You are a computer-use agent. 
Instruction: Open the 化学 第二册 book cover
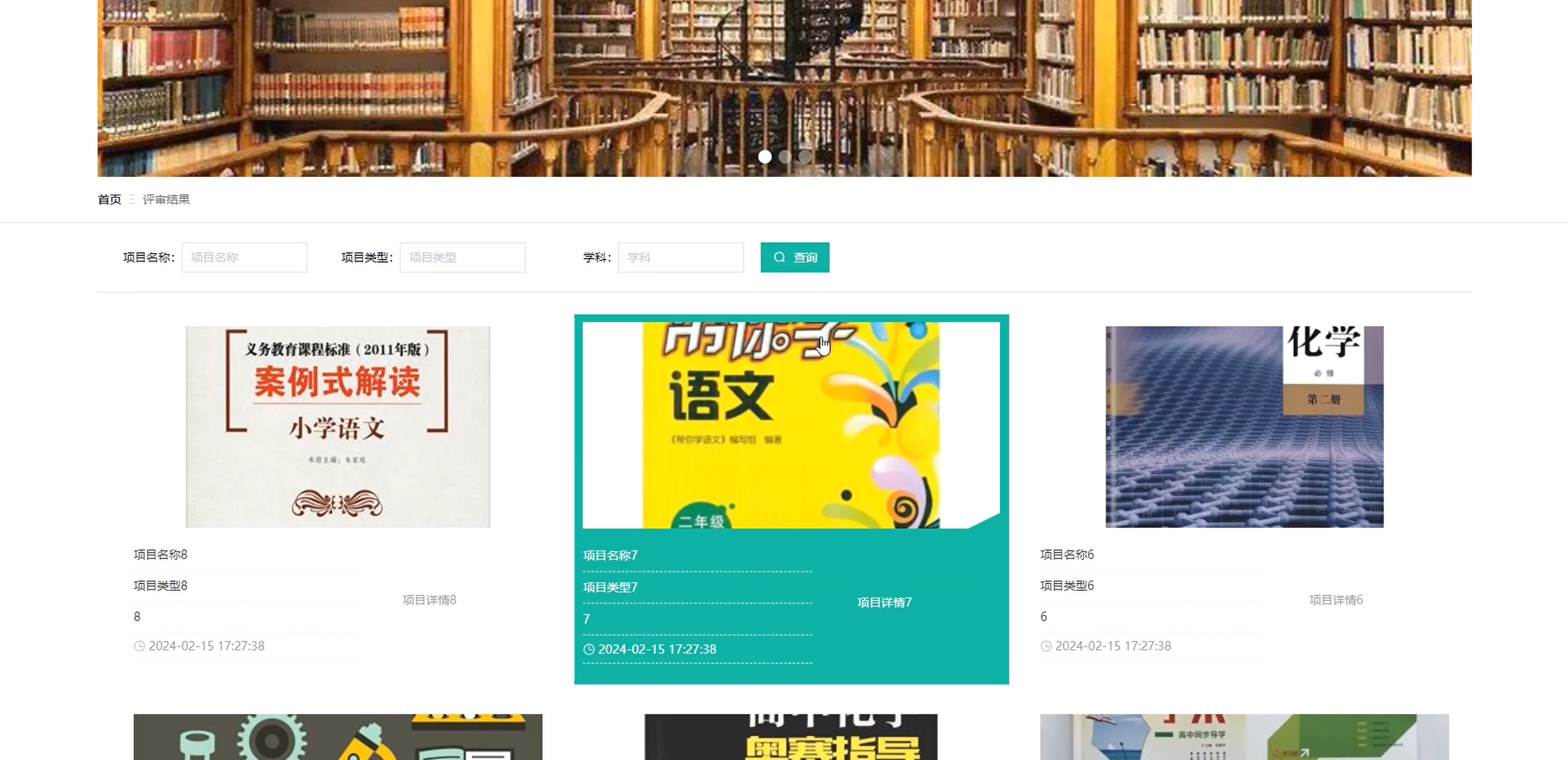coord(1244,426)
